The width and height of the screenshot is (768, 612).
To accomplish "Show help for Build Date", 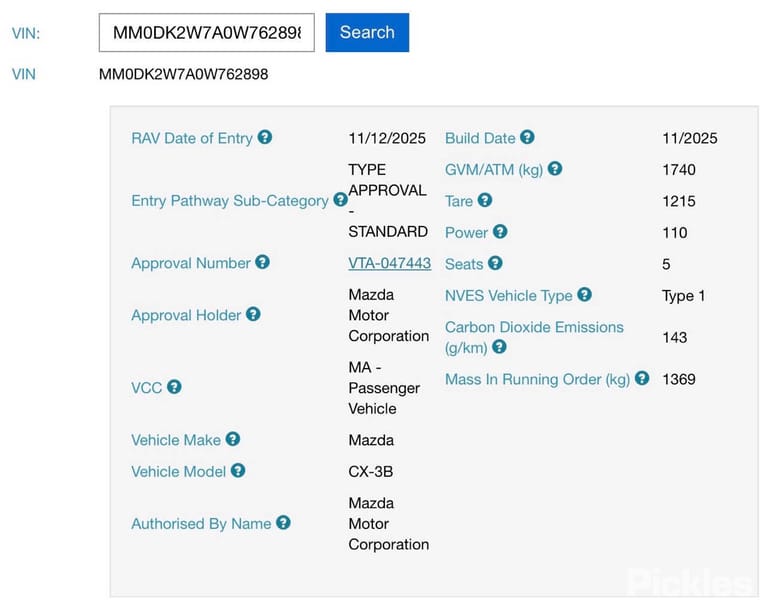I will pyautogui.click(x=528, y=137).
